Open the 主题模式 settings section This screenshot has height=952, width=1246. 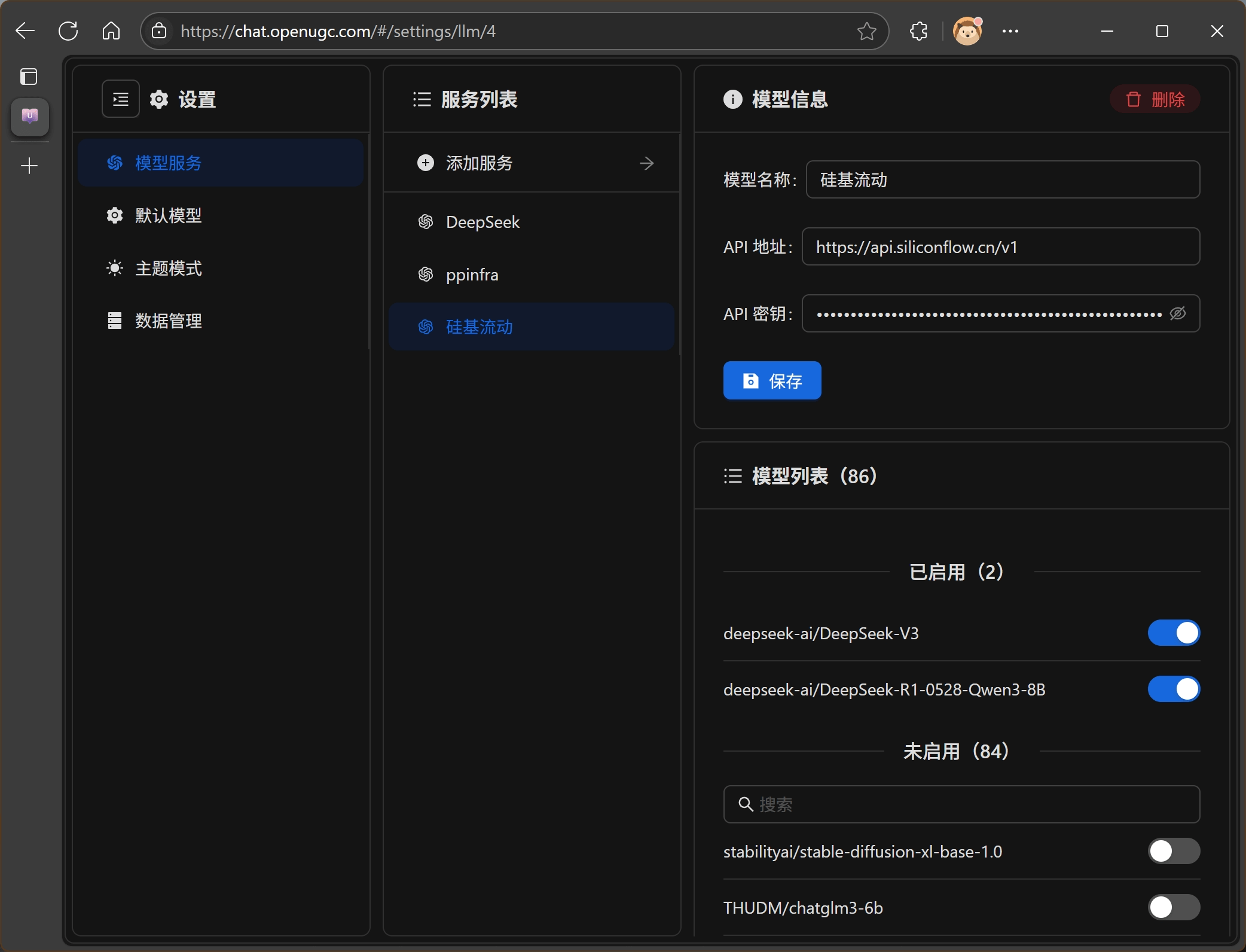[x=221, y=268]
